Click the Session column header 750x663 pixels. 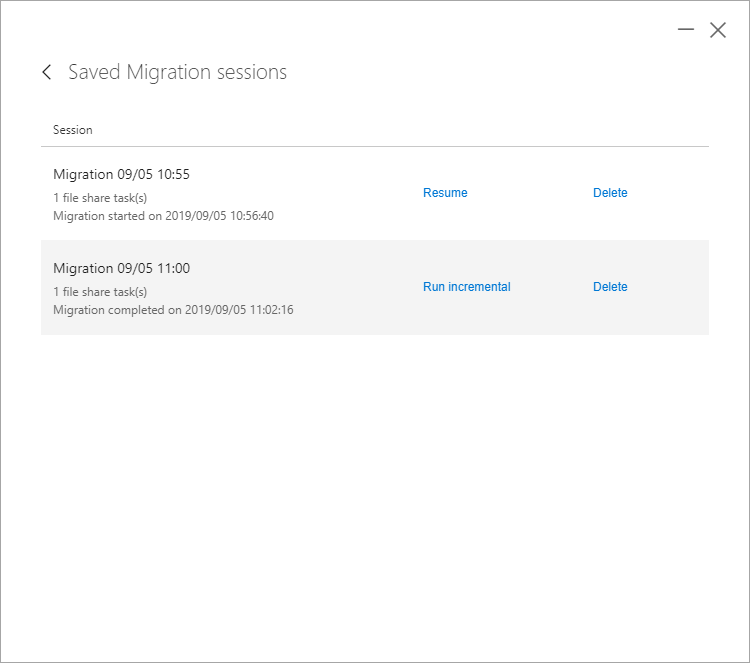point(73,130)
